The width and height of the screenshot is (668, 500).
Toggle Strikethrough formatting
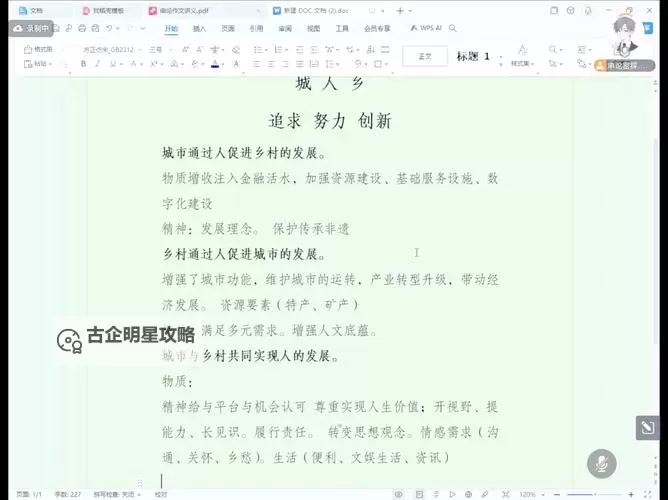tap(133, 64)
